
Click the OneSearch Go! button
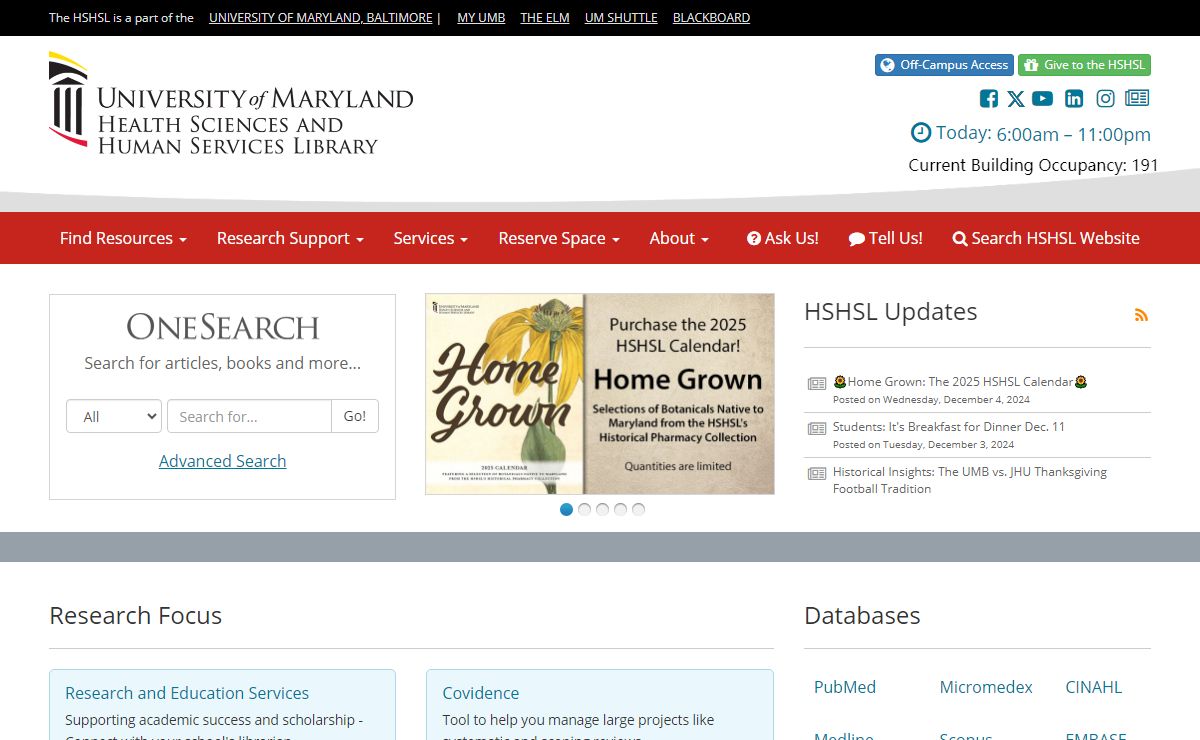click(355, 416)
